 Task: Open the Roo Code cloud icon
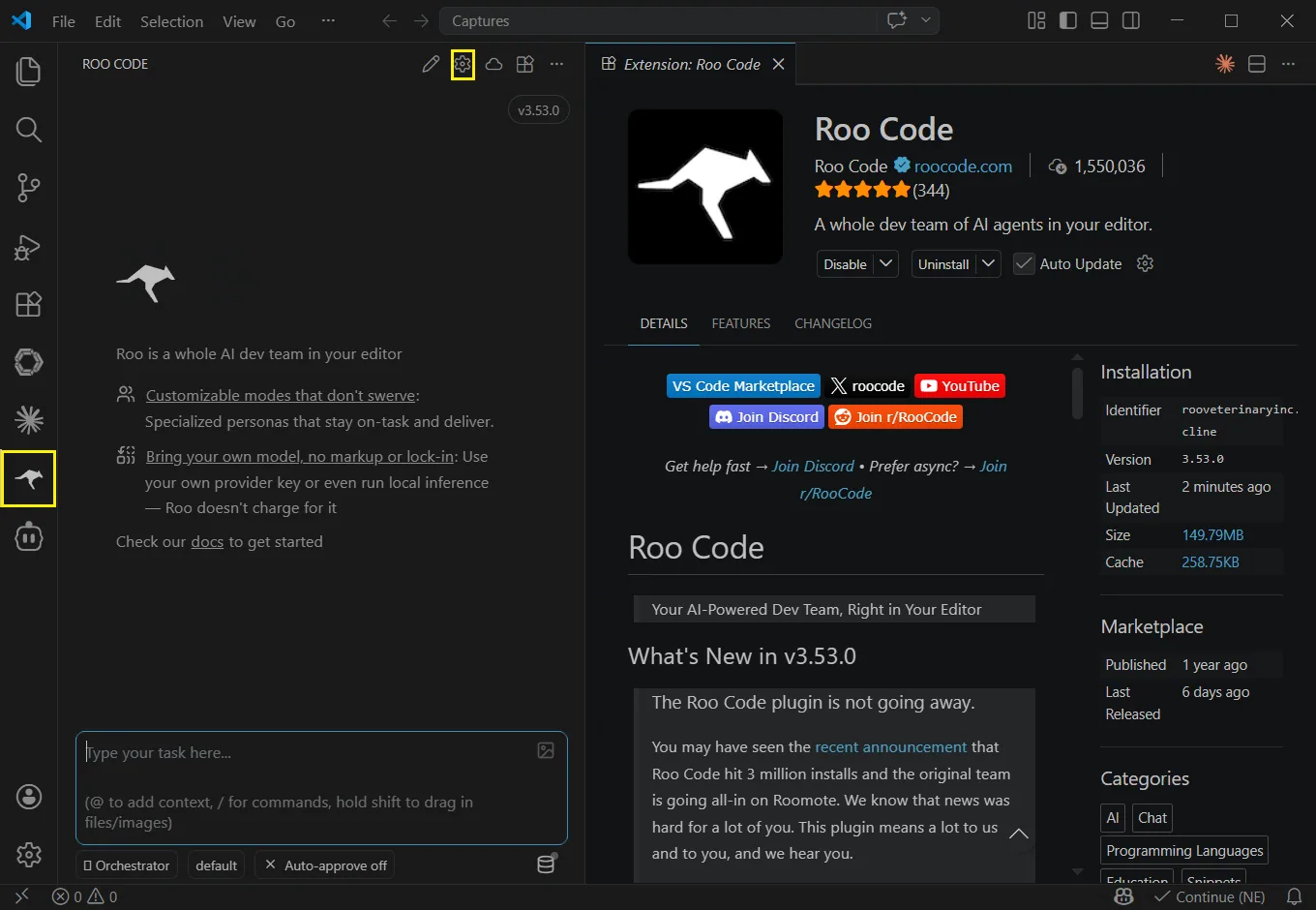click(x=493, y=64)
